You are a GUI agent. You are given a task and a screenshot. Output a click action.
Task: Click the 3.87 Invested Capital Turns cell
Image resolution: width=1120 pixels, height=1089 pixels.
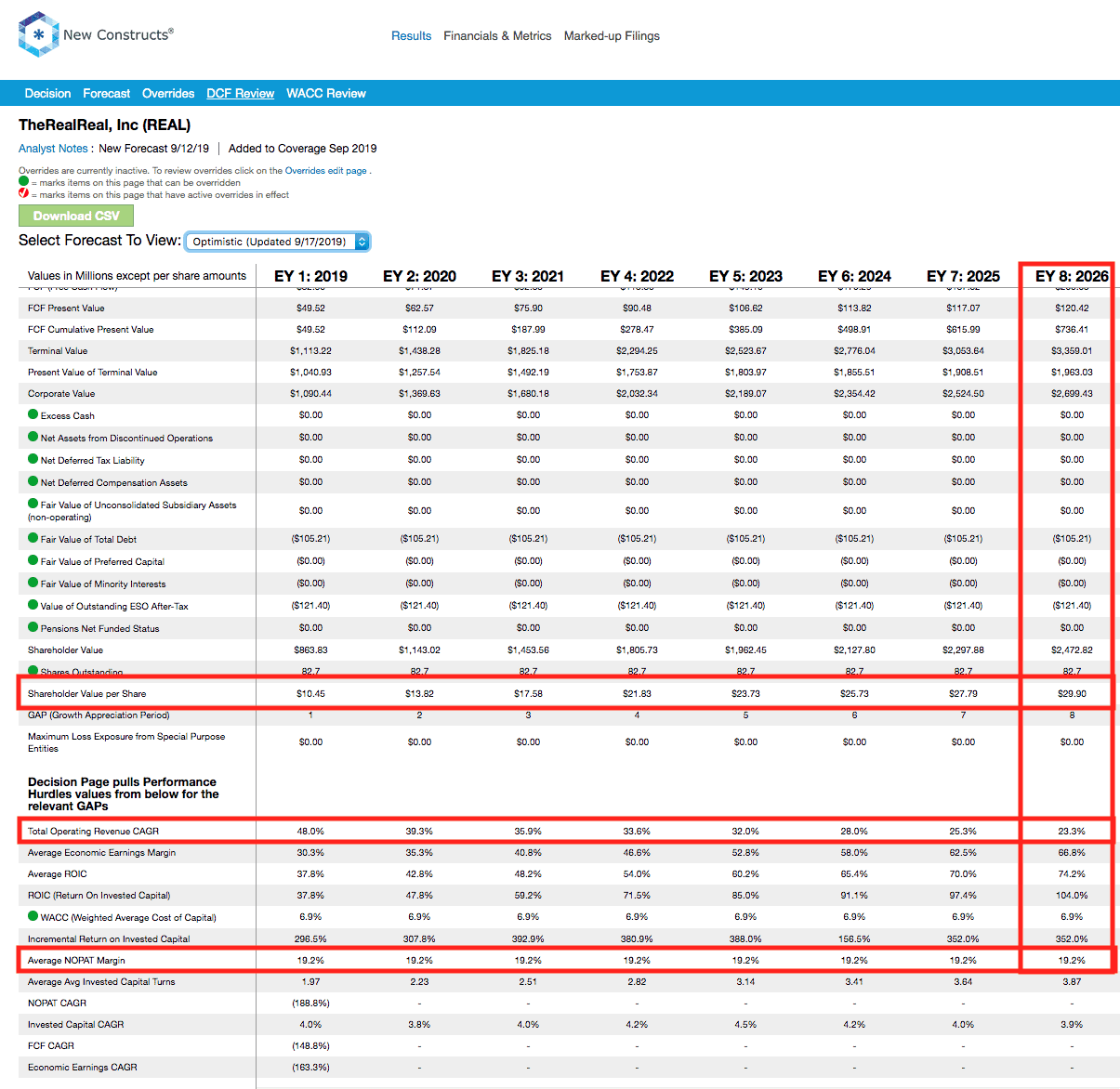click(x=1072, y=982)
